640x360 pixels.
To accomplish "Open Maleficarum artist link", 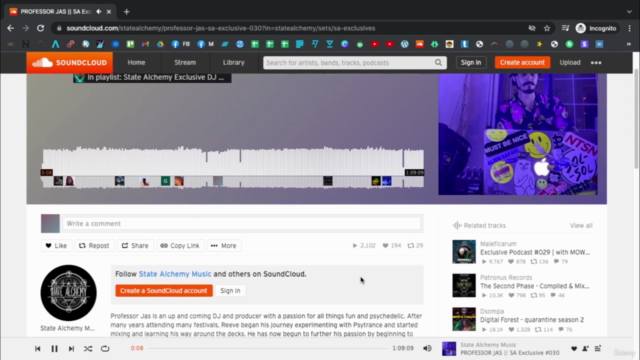I will click(498, 244).
